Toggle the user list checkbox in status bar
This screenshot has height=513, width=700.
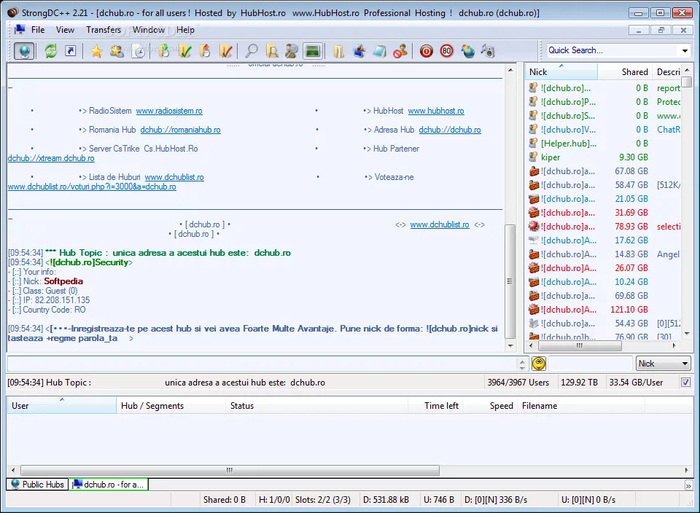pyautogui.click(x=685, y=382)
